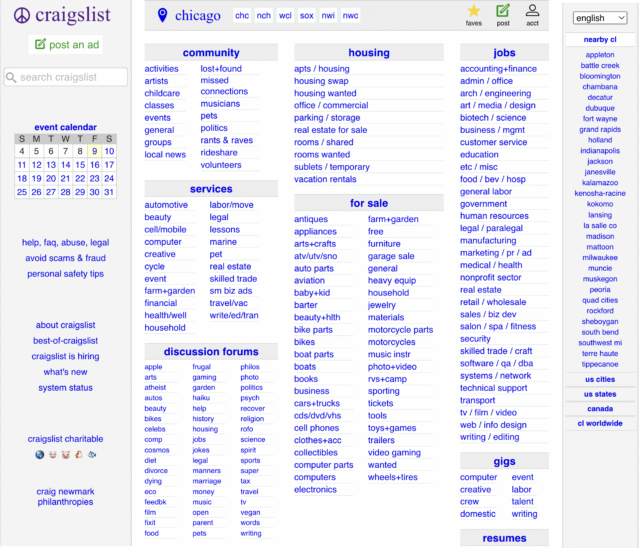Image resolution: width=640 pixels, height=548 pixels.
Task: Open the acct person icon
Action: click(x=532, y=11)
